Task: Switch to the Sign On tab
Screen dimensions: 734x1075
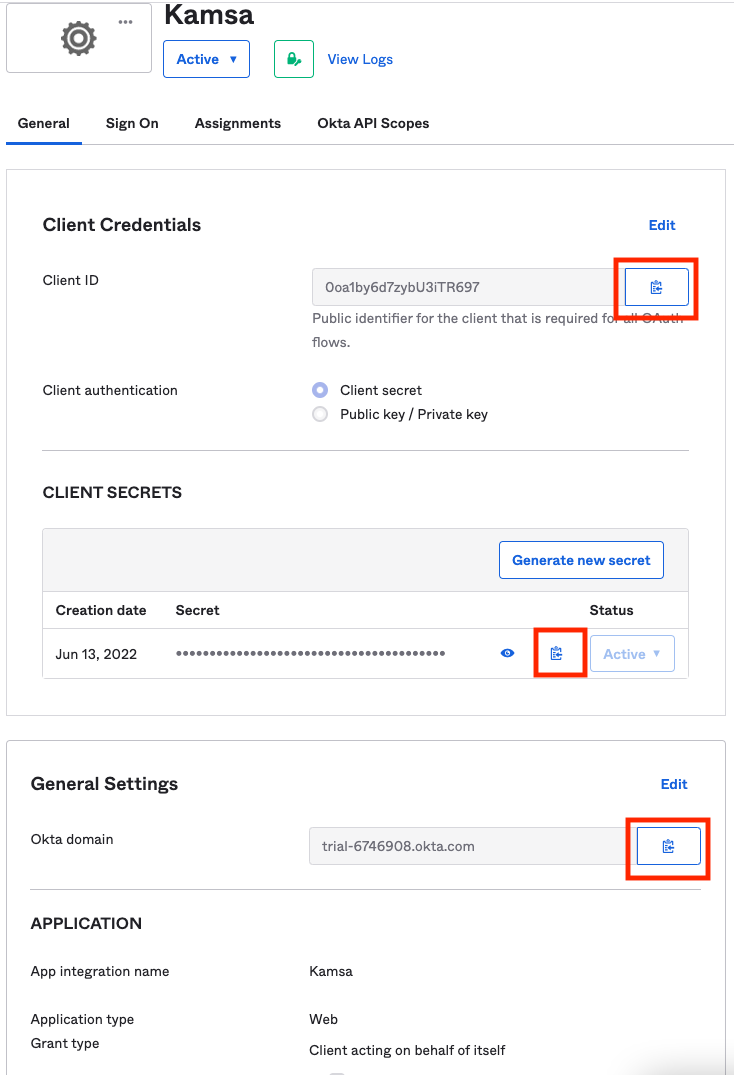Action: coord(132,123)
